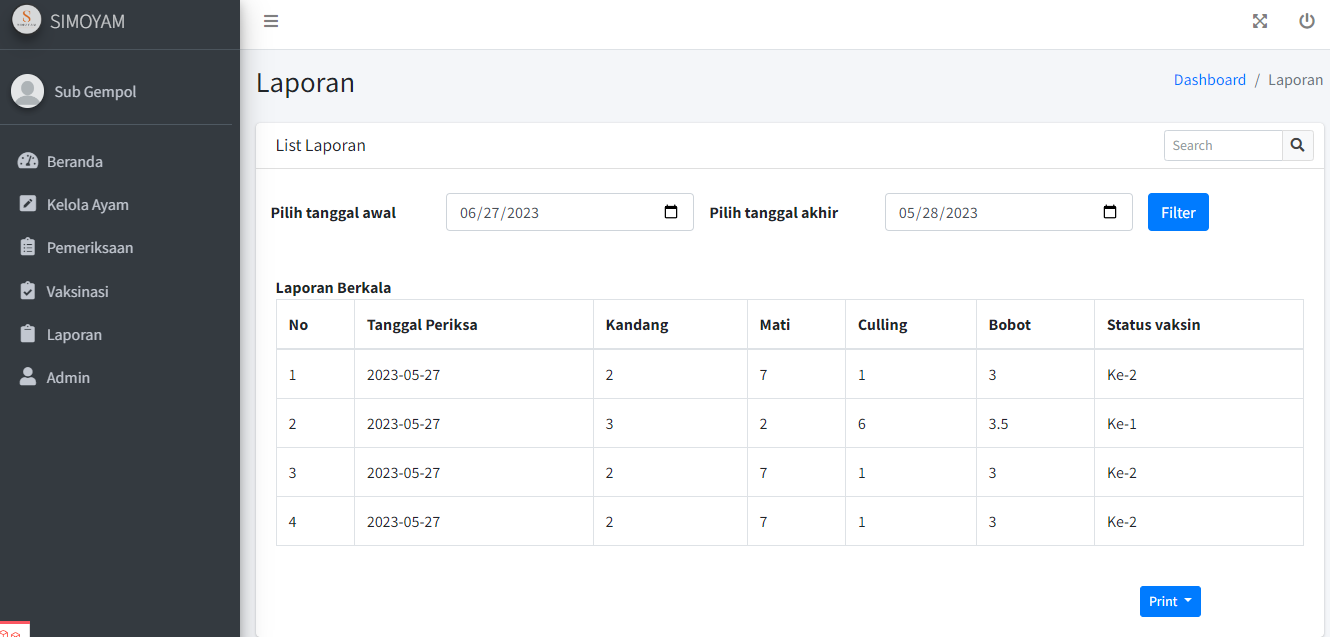This screenshot has width=1330, height=637.
Task: Open Admin via the person icon
Action: tap(27, 377)
